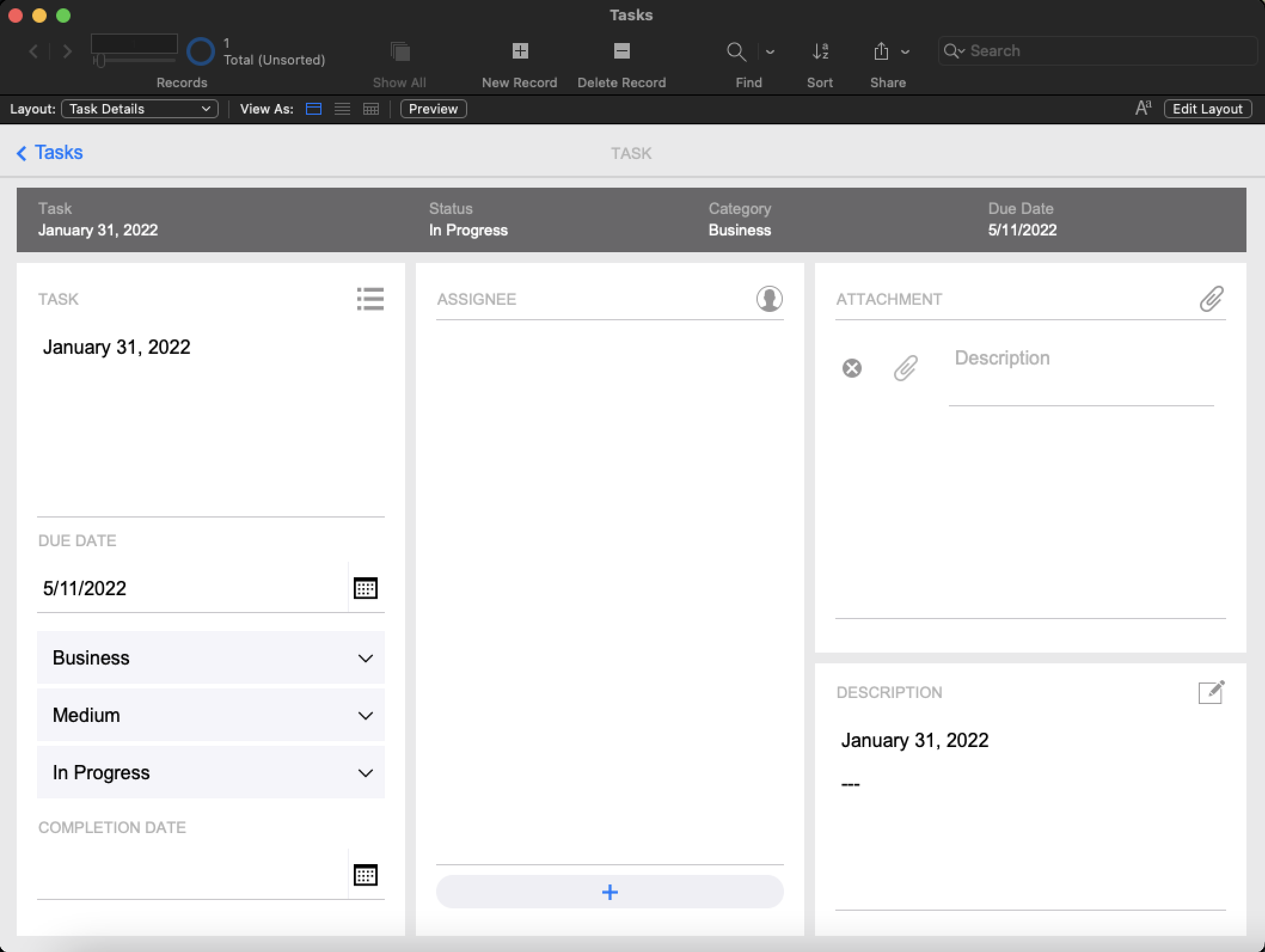Open the Due Date calendar picker
Screen dimensions: 1265x952
366,588
